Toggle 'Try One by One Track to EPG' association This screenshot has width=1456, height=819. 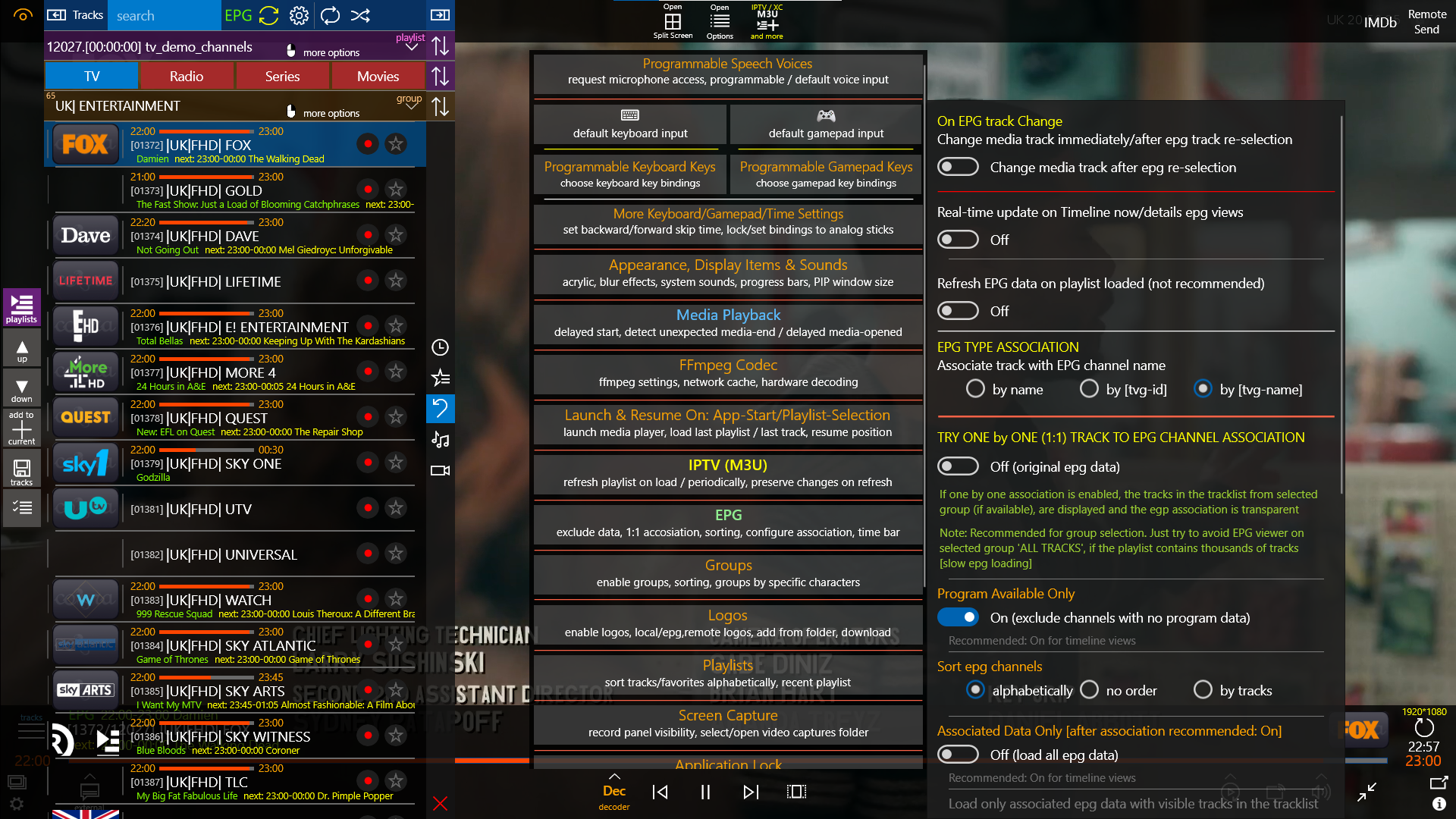tap(956, 465)
